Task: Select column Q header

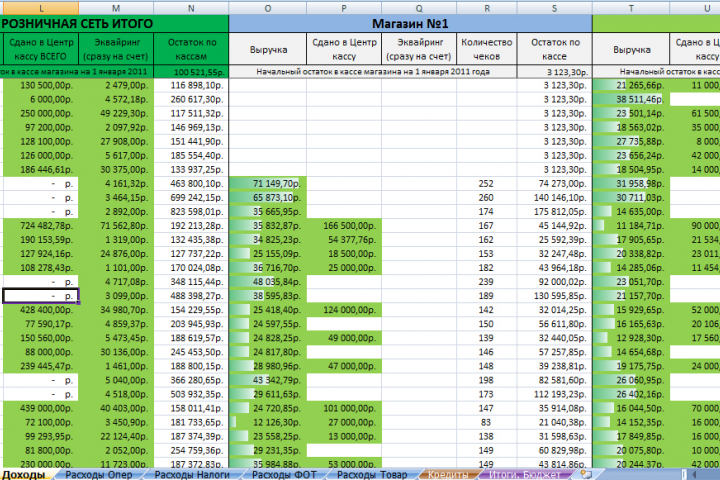Action: tap(419, 8)
